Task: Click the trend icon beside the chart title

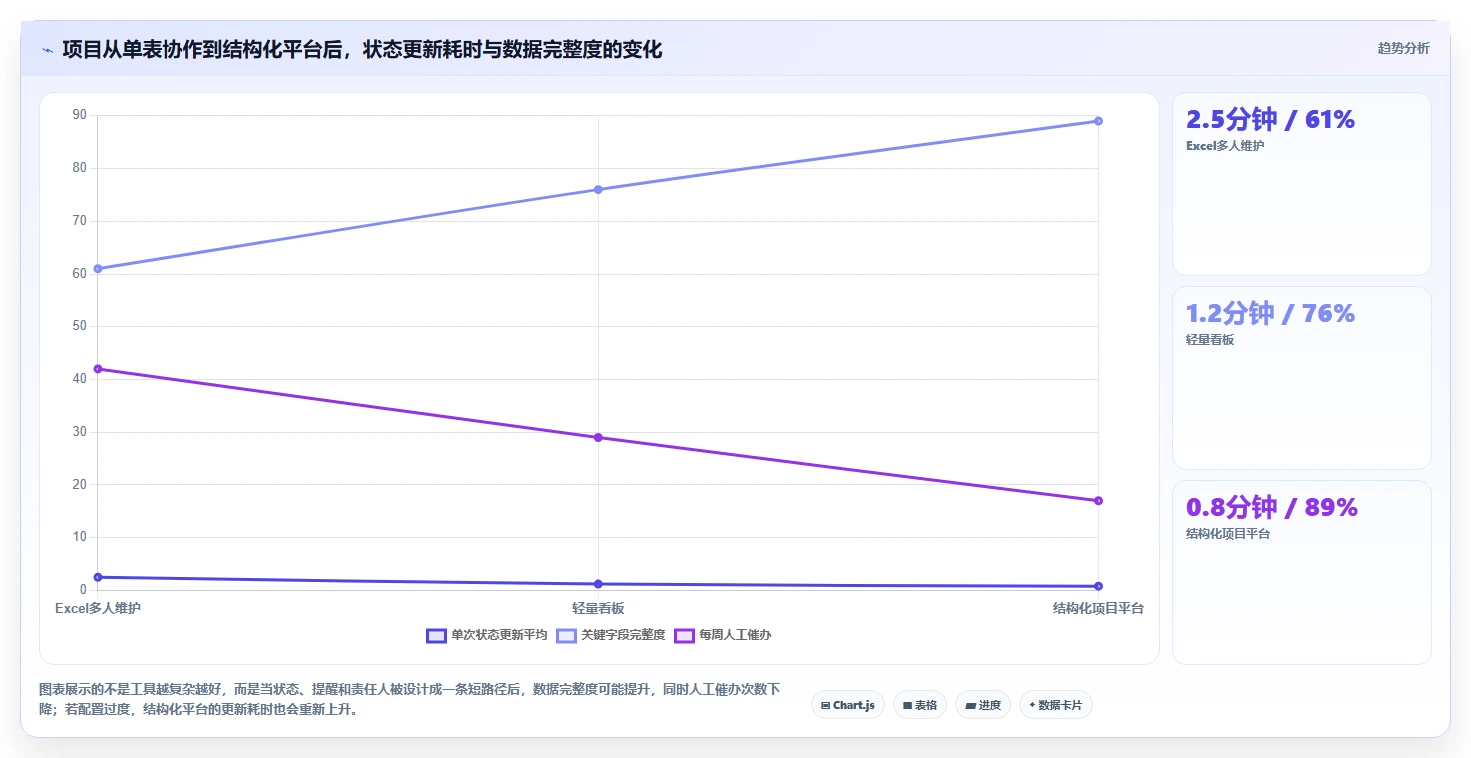Action: tap(47, 50)
